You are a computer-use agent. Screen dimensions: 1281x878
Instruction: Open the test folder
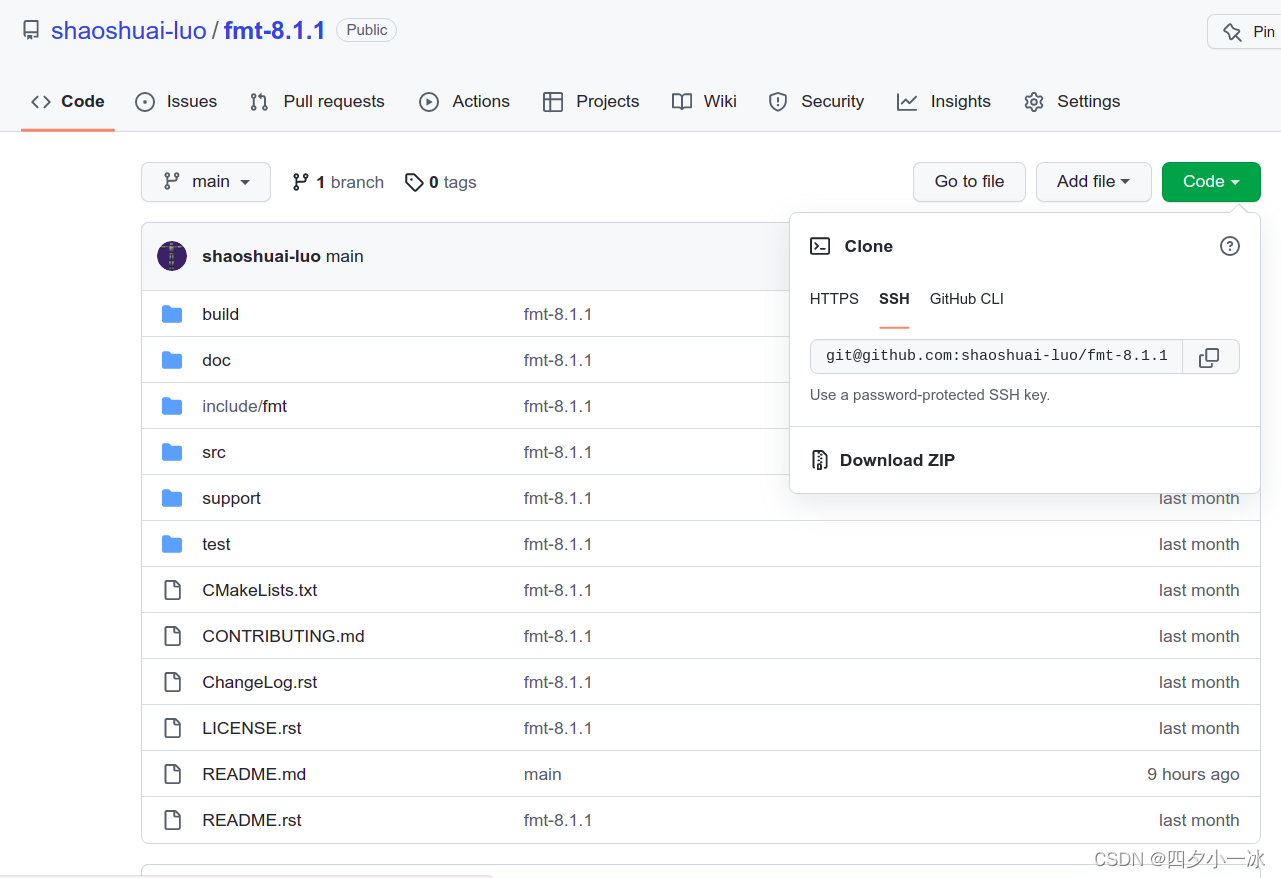point(216,544)
